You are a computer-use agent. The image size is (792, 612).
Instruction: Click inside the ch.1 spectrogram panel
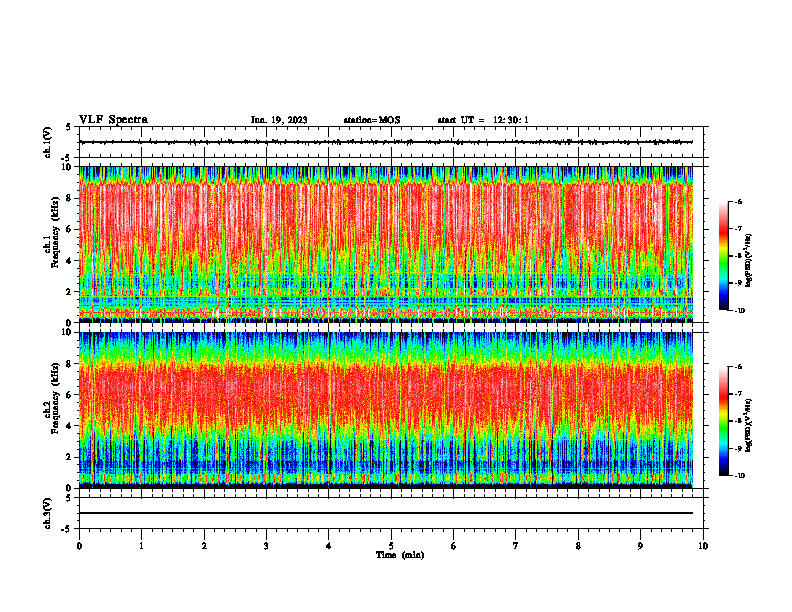click(x=385, y=244)
